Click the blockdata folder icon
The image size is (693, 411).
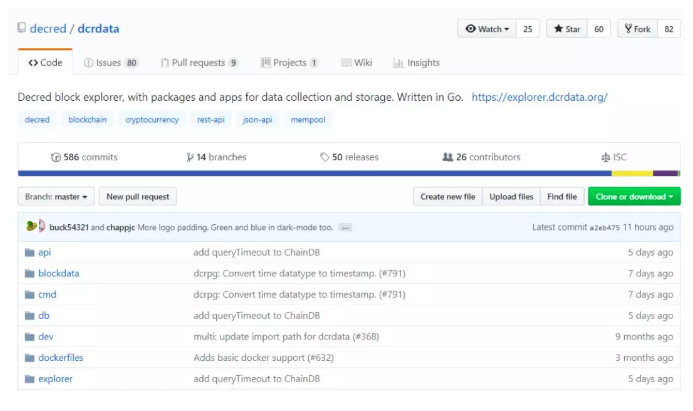[x=30, y=274]
